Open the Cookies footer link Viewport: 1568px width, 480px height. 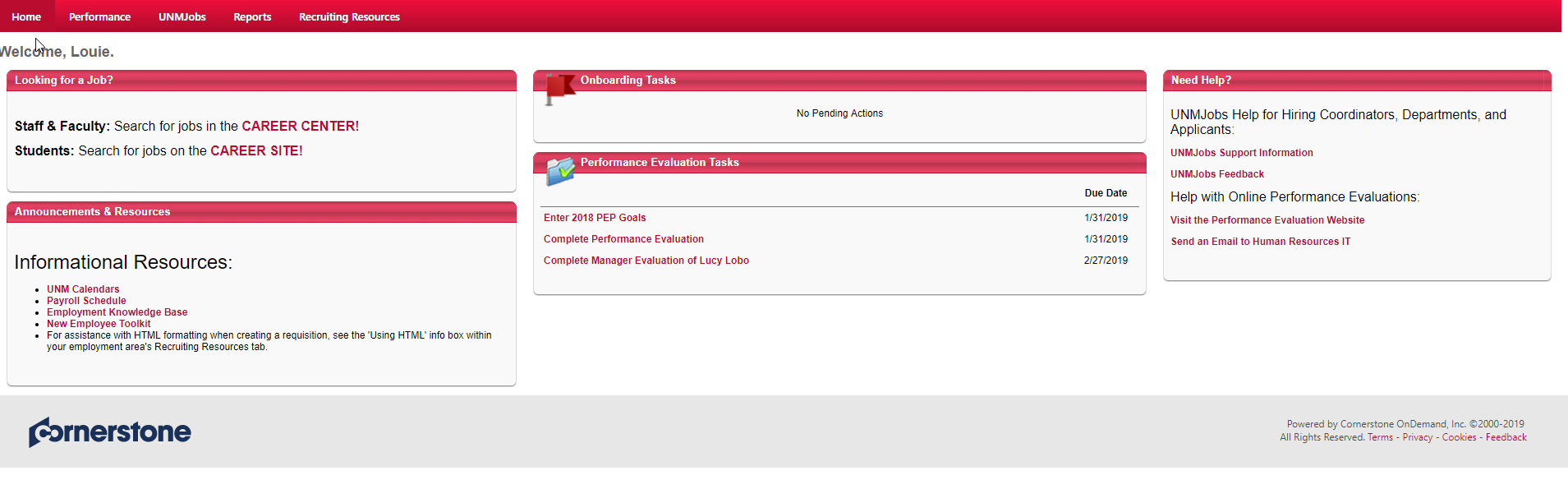[1459, 437]
